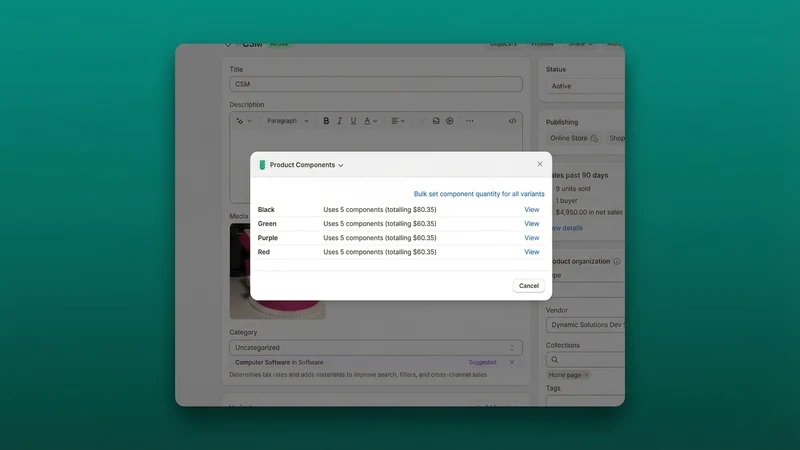Click the Cancel button
The height and width of the screenshot is (450, 800).
tap(529, 286)
